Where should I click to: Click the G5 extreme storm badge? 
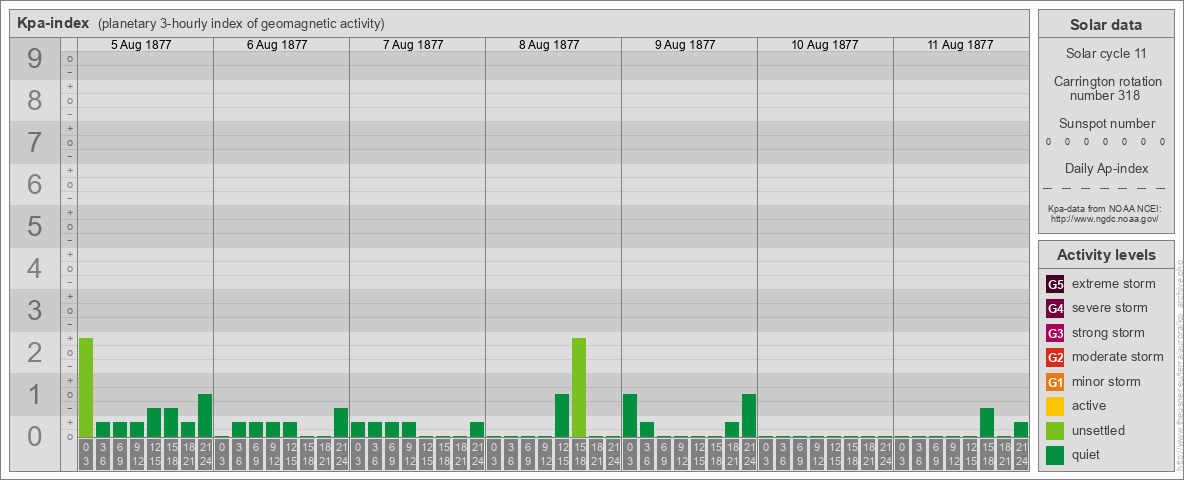pyautogui.click(x=1055, y=285)
